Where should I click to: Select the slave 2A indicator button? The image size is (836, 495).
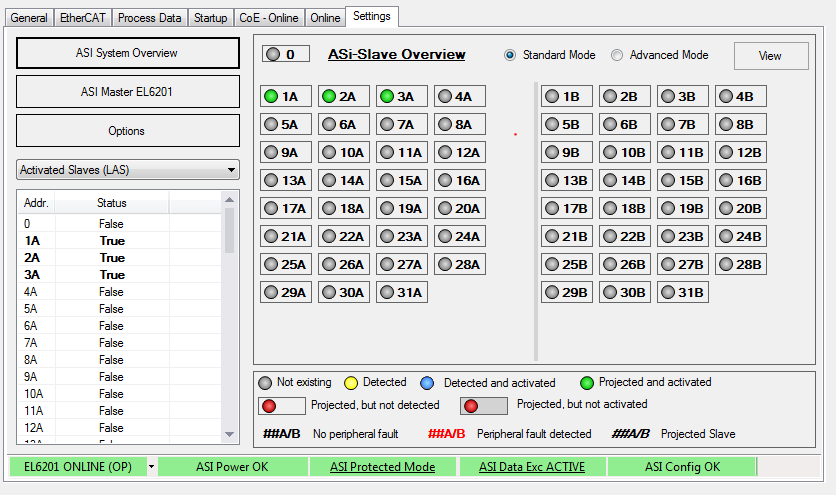point(342,97)
